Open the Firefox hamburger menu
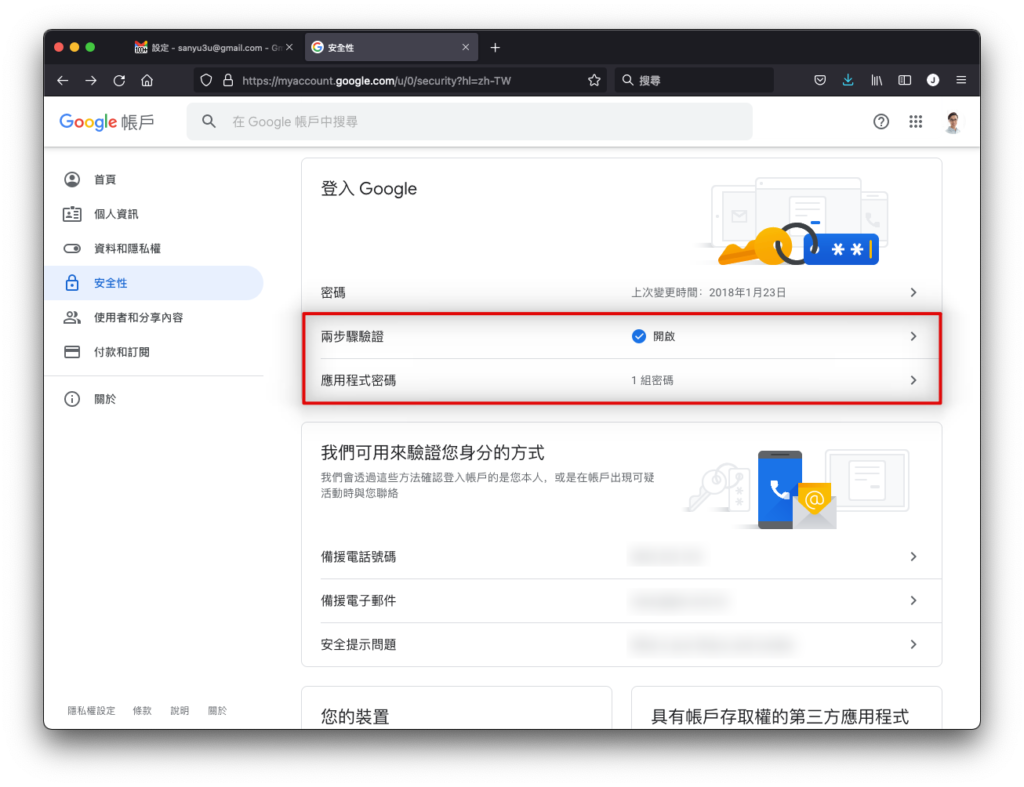The height and width of the screenshot is (787, 1024). (x=961, y=80)
